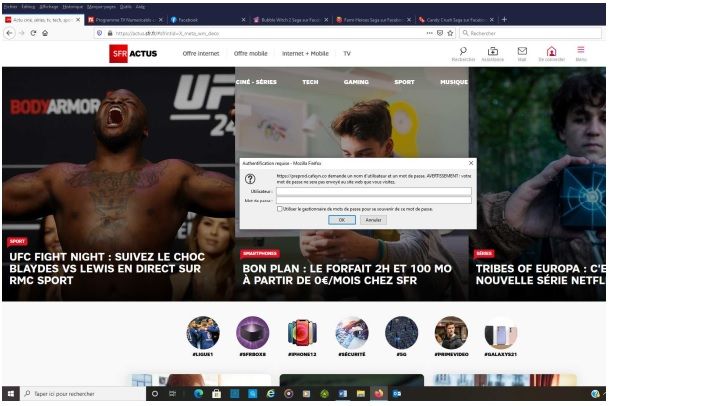Reload the page with the browser refresh icon
This screenshot has width=706, height=406.
pyautogui.click(x=33, y=33)
